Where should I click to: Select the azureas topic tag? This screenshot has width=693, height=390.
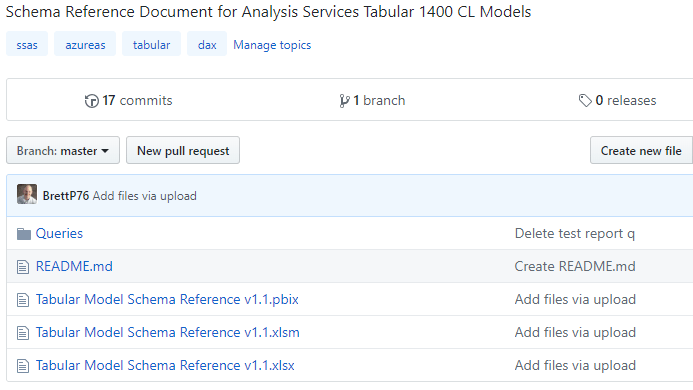point(85,44)
